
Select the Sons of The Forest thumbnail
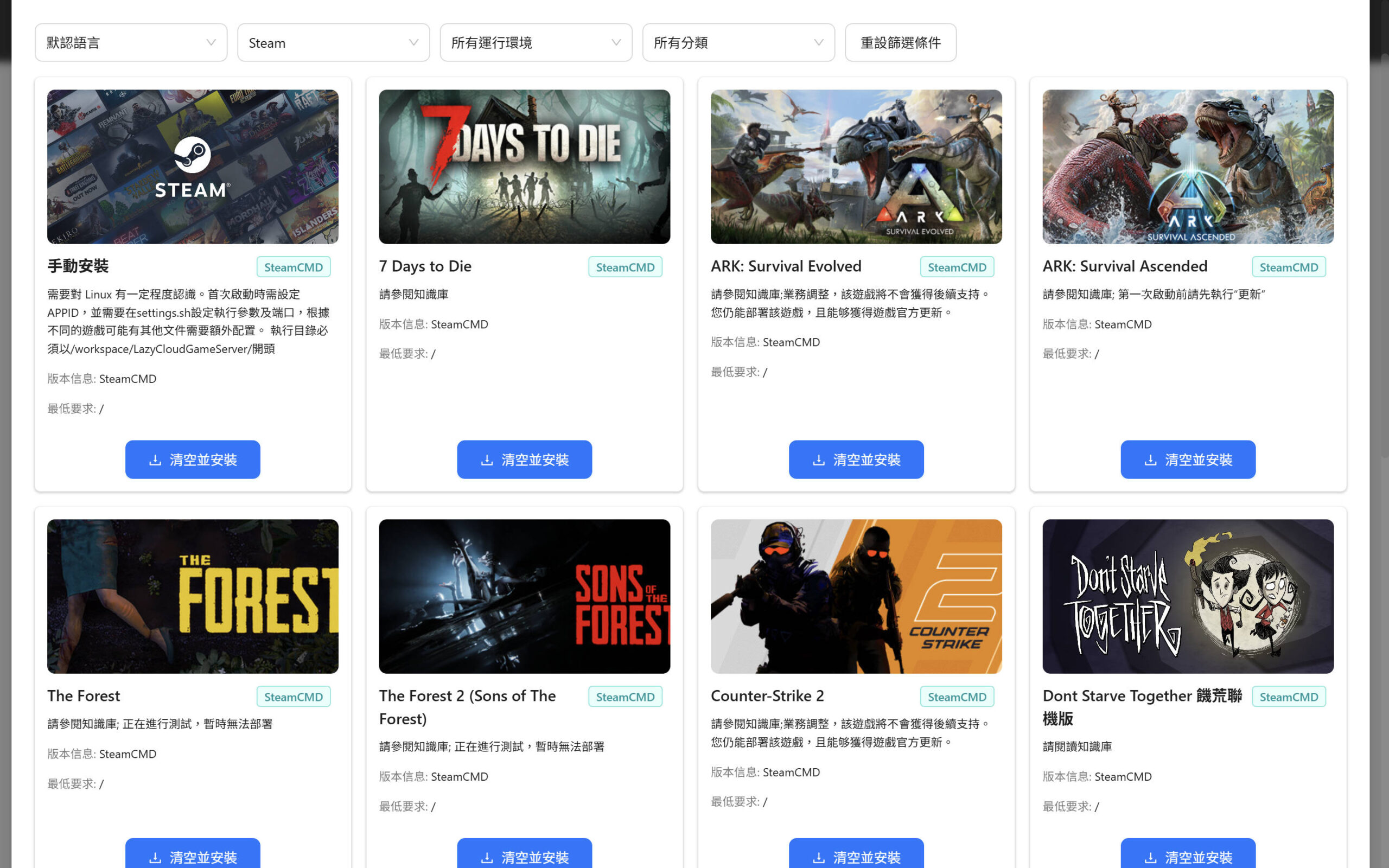(524, 596)
